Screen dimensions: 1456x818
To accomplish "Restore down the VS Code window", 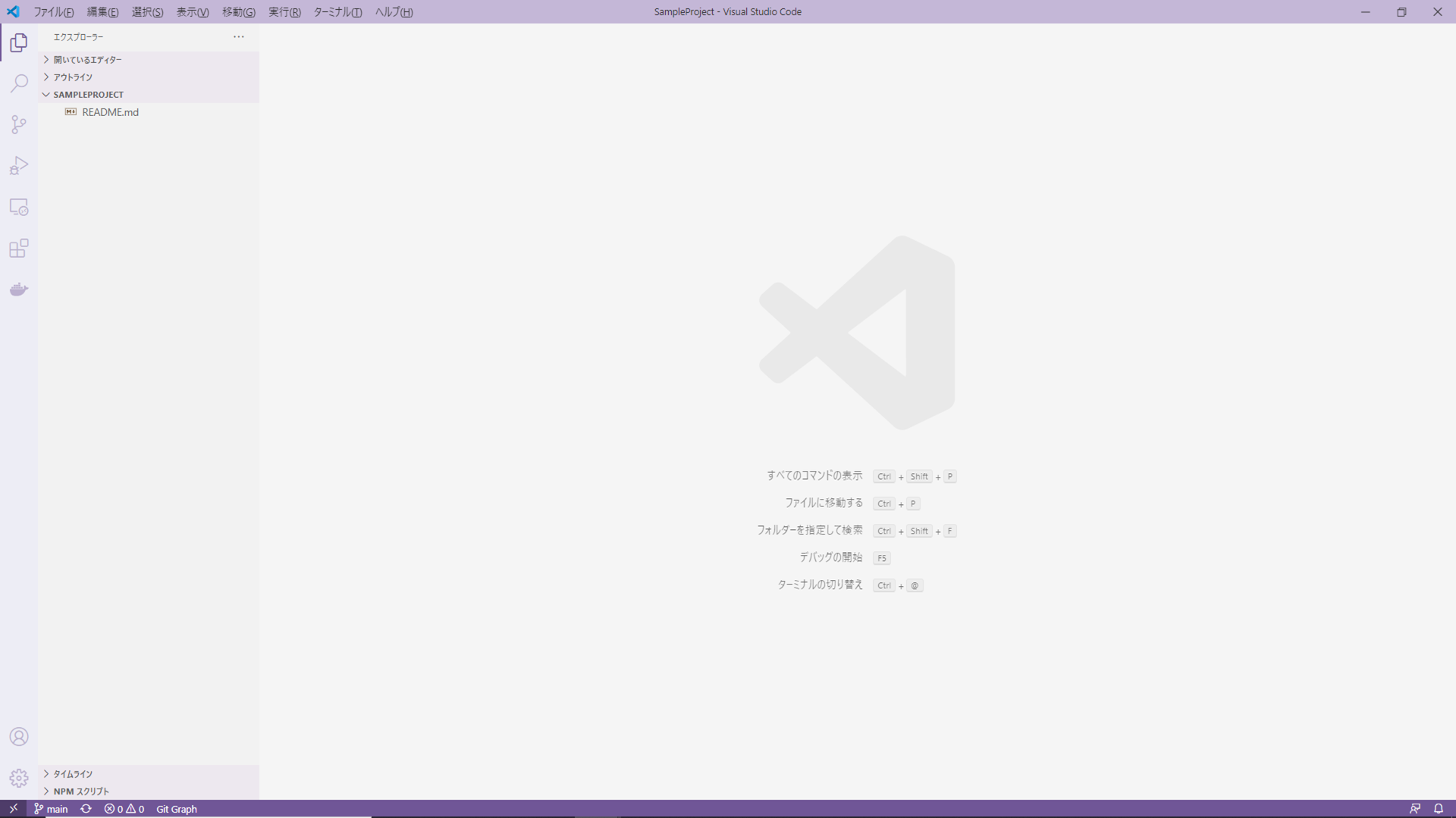I will (1401, 11).
